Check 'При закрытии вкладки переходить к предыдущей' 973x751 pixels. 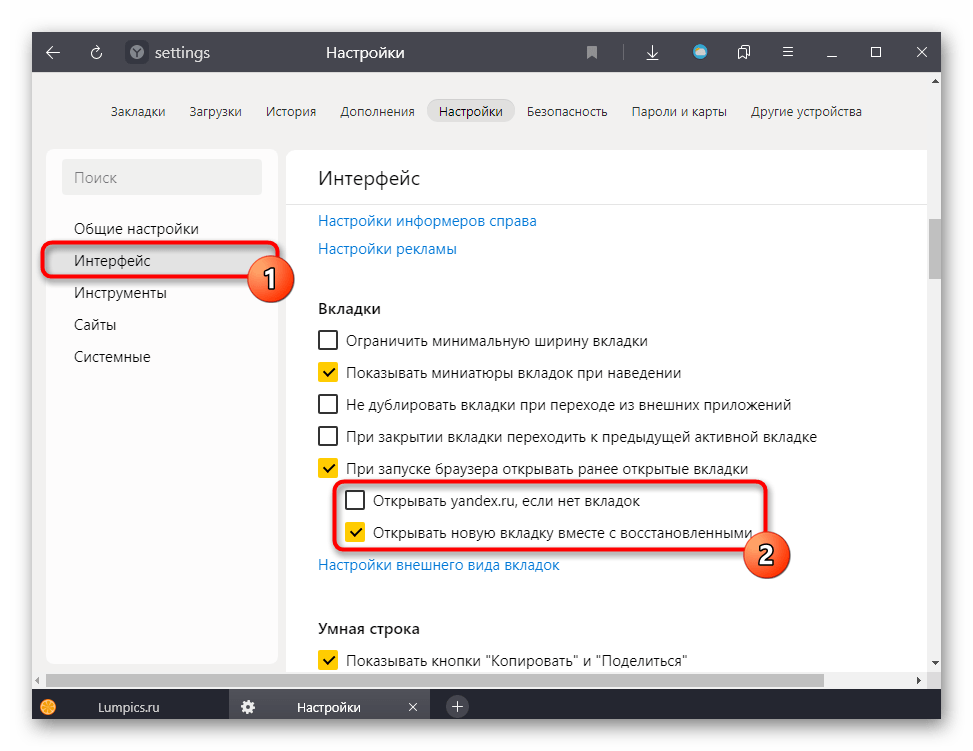(328, 436)
